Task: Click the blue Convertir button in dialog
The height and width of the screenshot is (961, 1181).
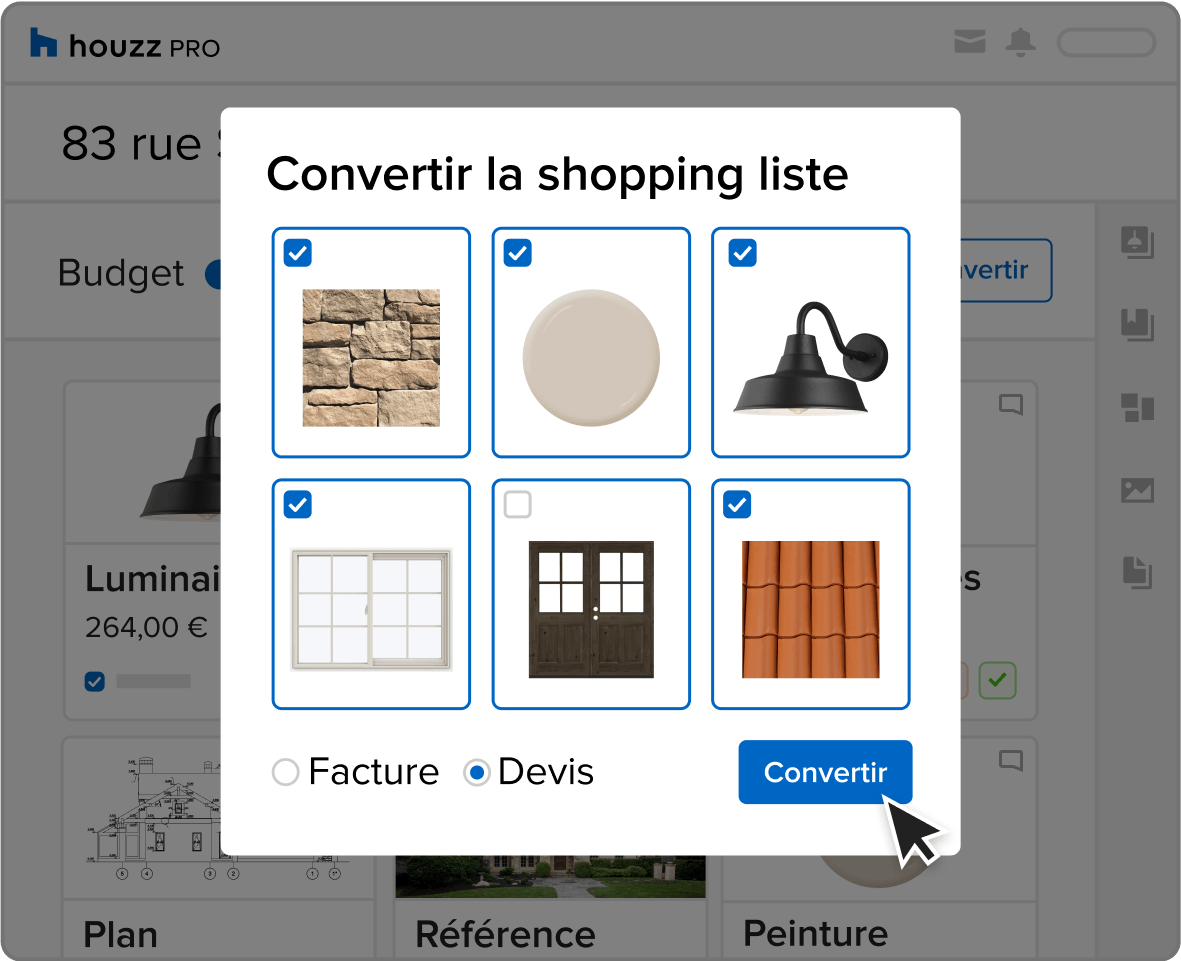Action: coord(825,772)
